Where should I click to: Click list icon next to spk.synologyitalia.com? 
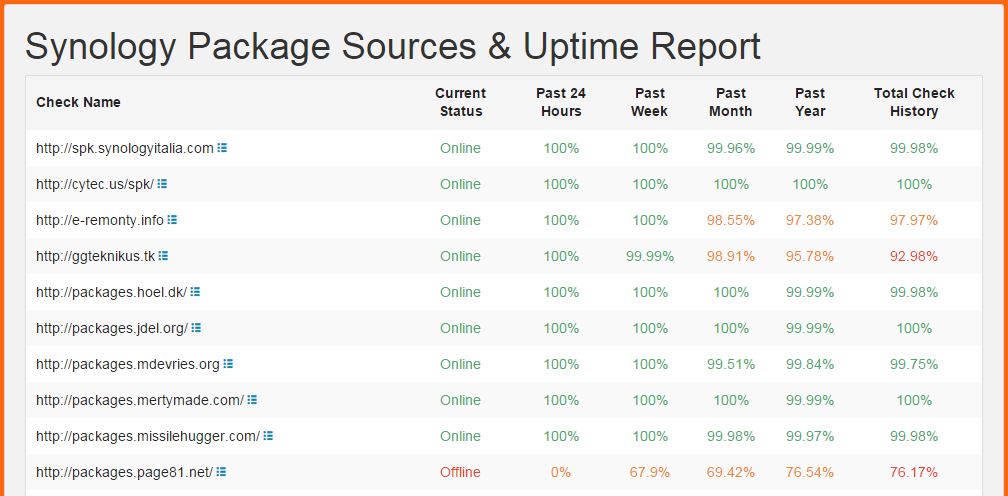tap(222, 148)
